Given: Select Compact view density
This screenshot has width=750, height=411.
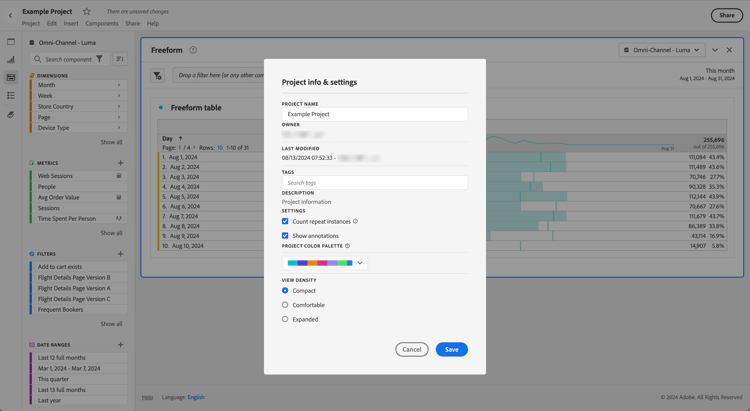Looking at the screenshot, I should 285,290.
